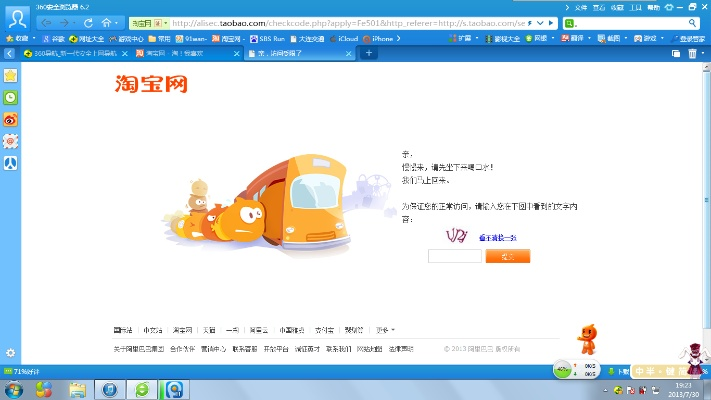The height and width of the screenshot is (400, 711).
Task: Open the new tab plus button
Action: (x=369, y=53)
